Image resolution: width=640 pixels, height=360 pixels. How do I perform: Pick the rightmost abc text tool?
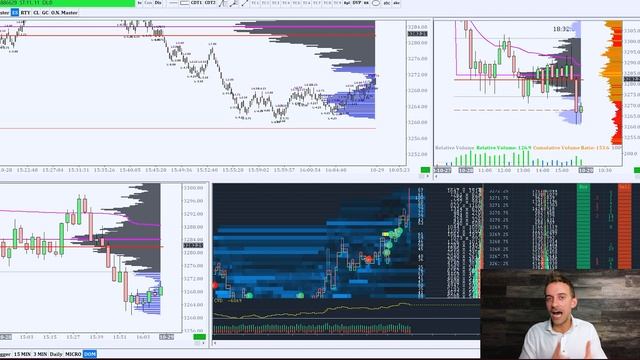tap(396, 3)
